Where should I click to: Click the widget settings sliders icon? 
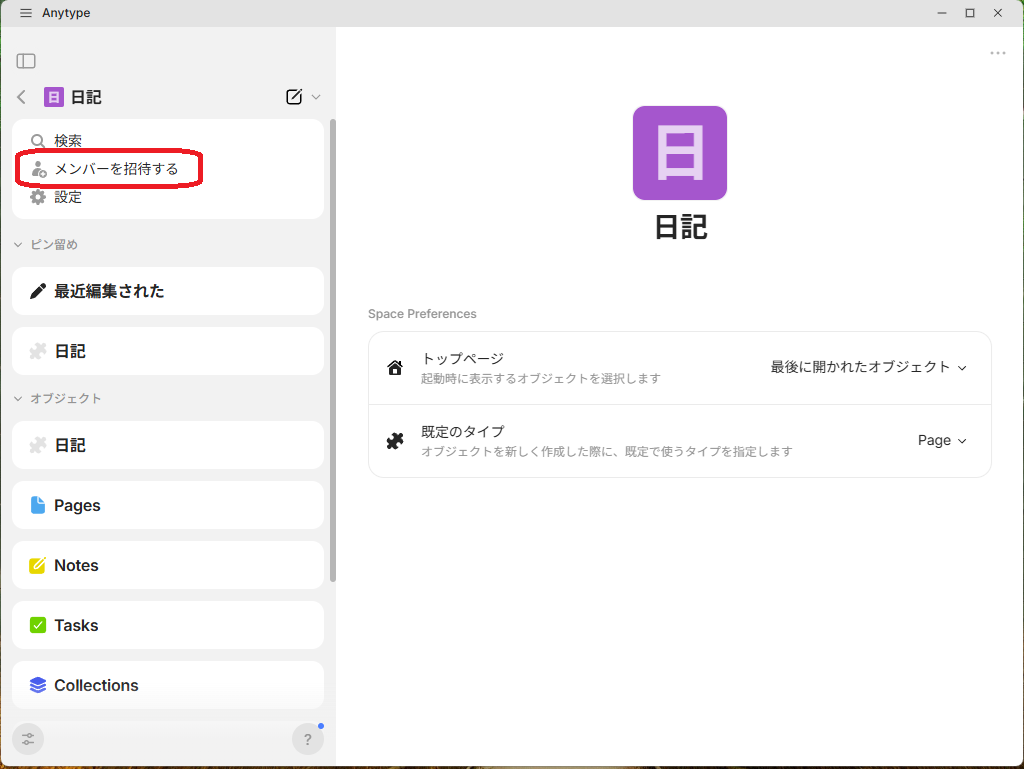point(28,739)
